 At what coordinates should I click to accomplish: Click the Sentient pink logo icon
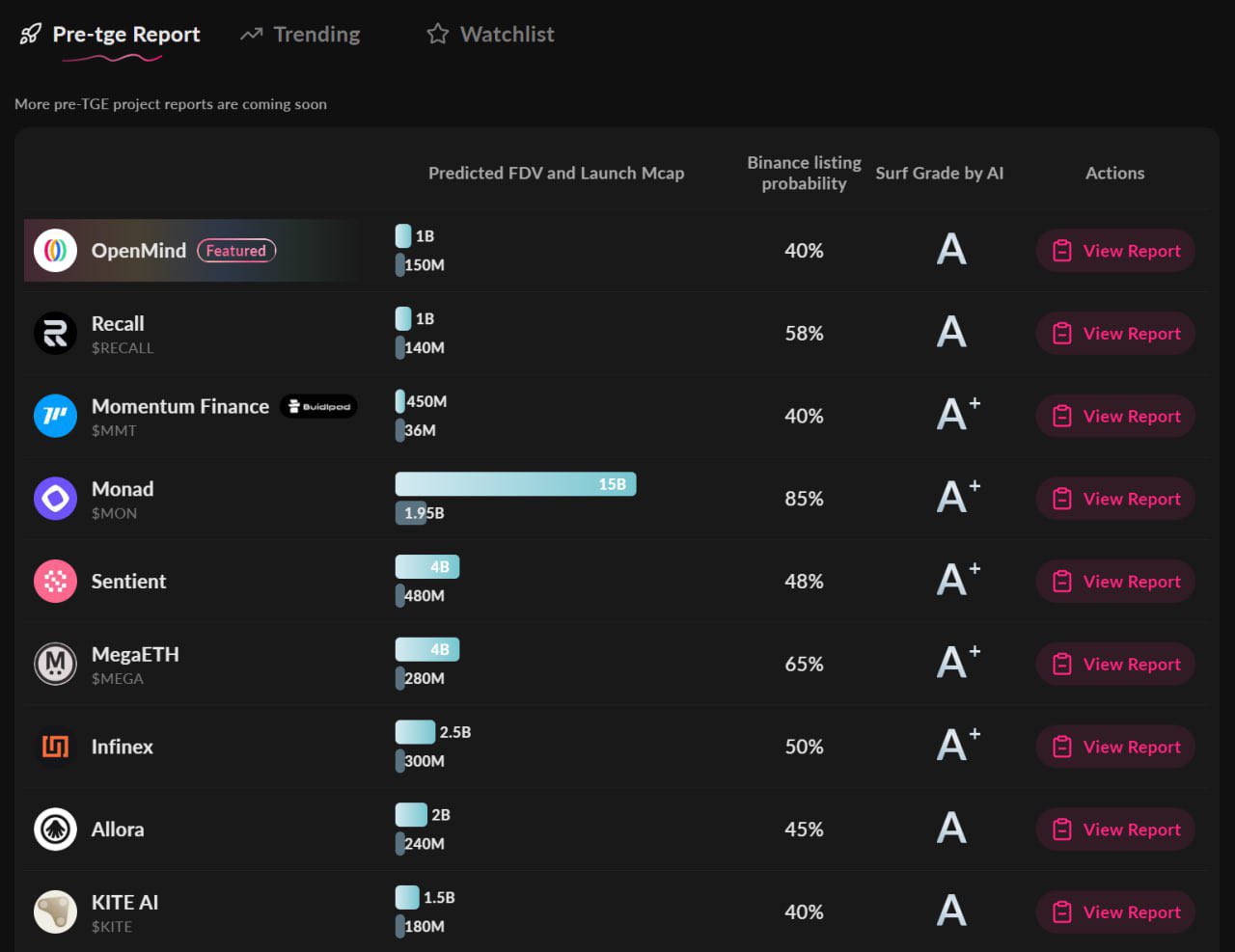[55, 582]
